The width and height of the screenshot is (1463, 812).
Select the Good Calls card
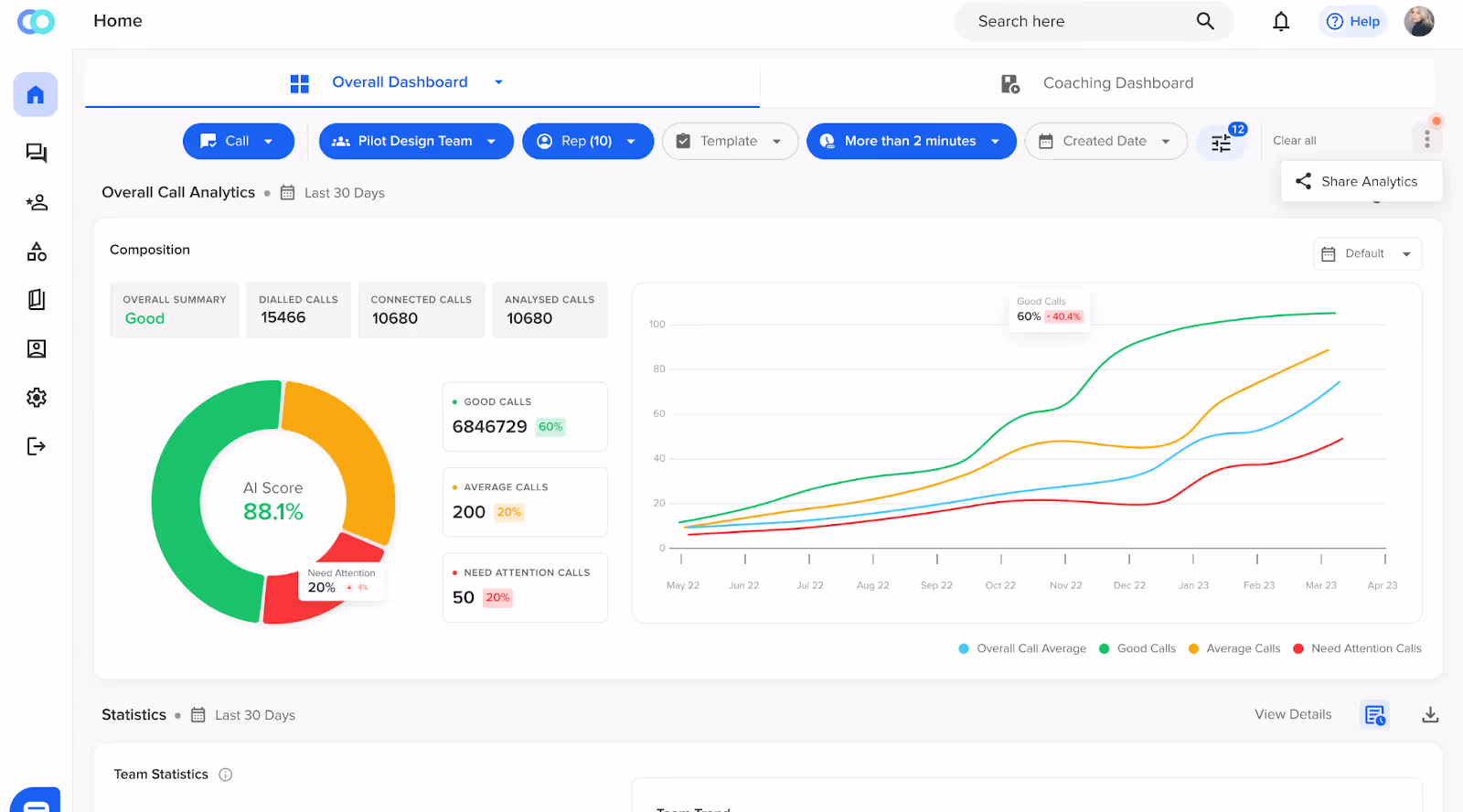pyautogui.click(x=525, y=417)
